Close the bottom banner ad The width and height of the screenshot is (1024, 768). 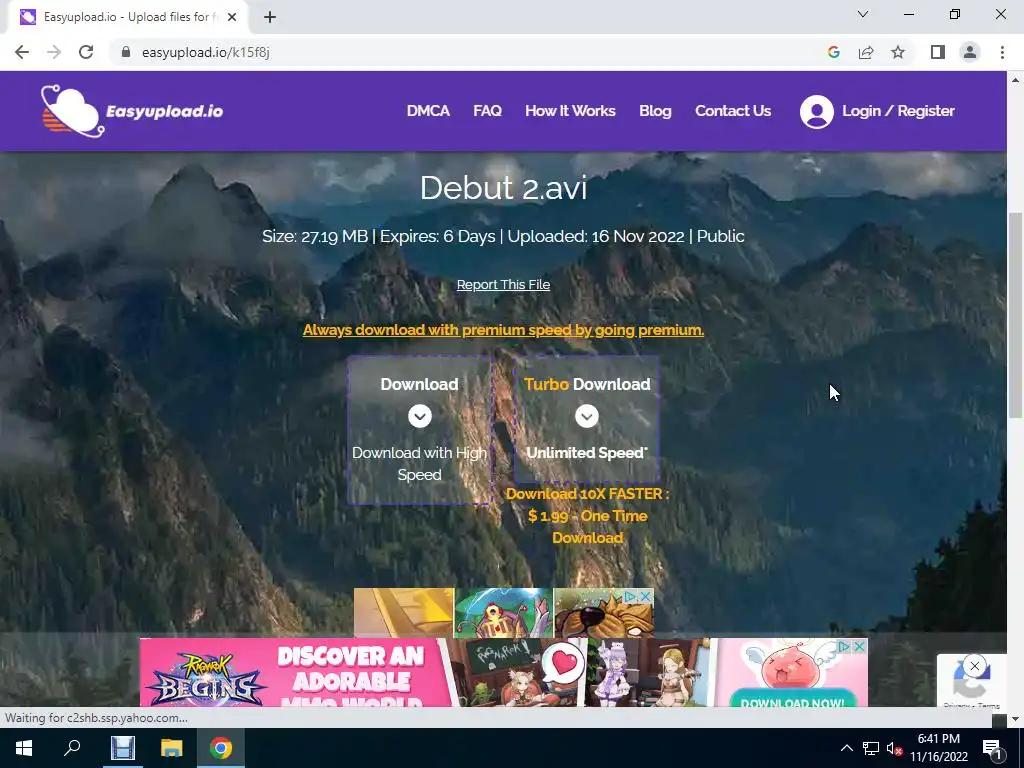pyautogui.click(x=859, y=646)
